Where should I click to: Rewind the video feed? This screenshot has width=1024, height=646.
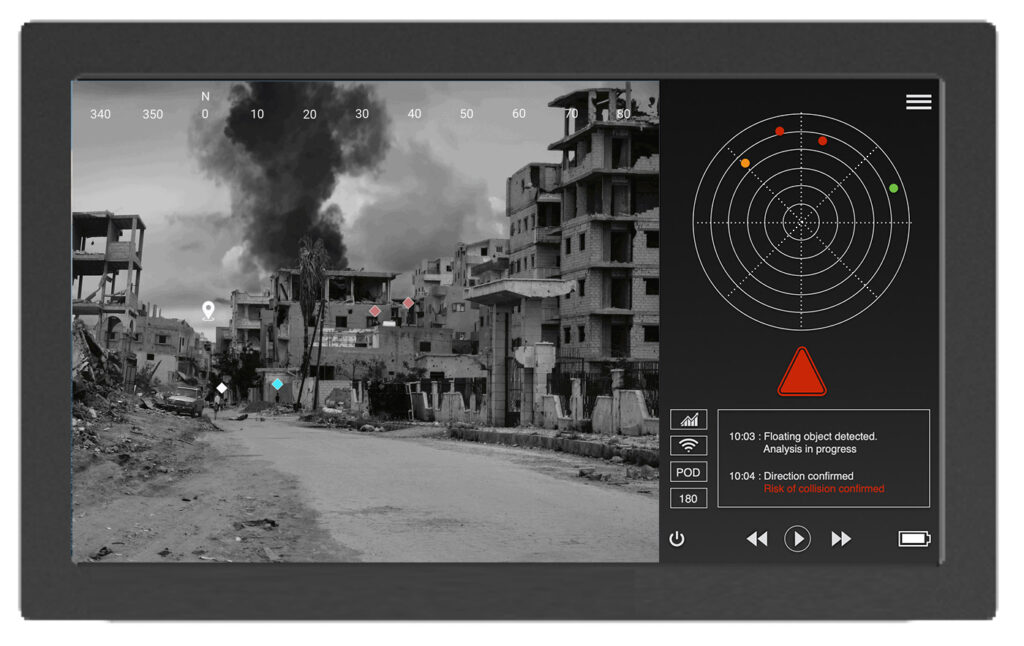[757, 539]
